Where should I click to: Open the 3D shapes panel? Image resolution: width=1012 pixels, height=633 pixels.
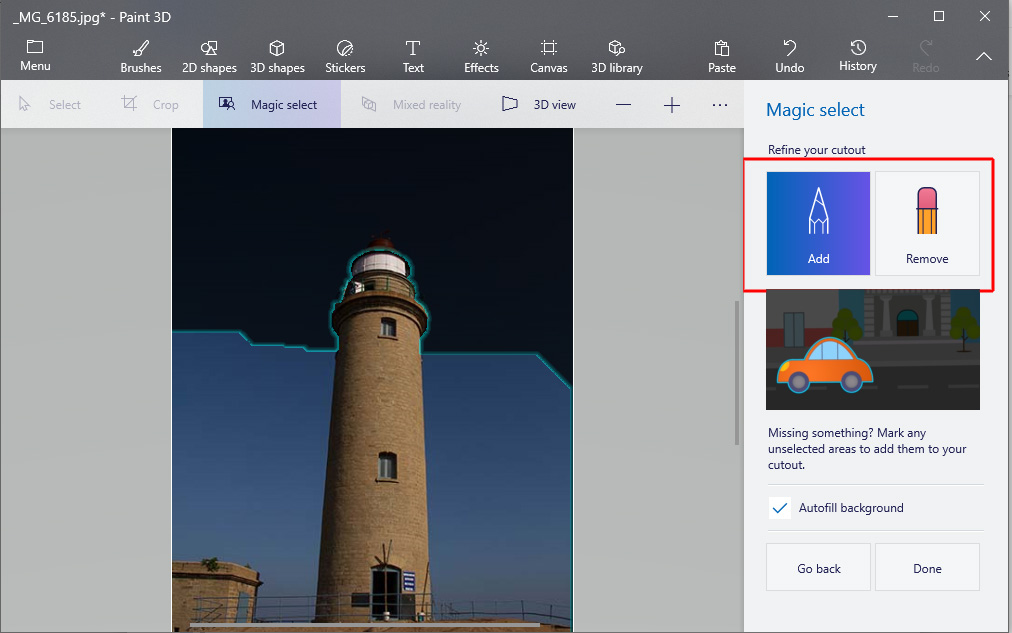277,56
